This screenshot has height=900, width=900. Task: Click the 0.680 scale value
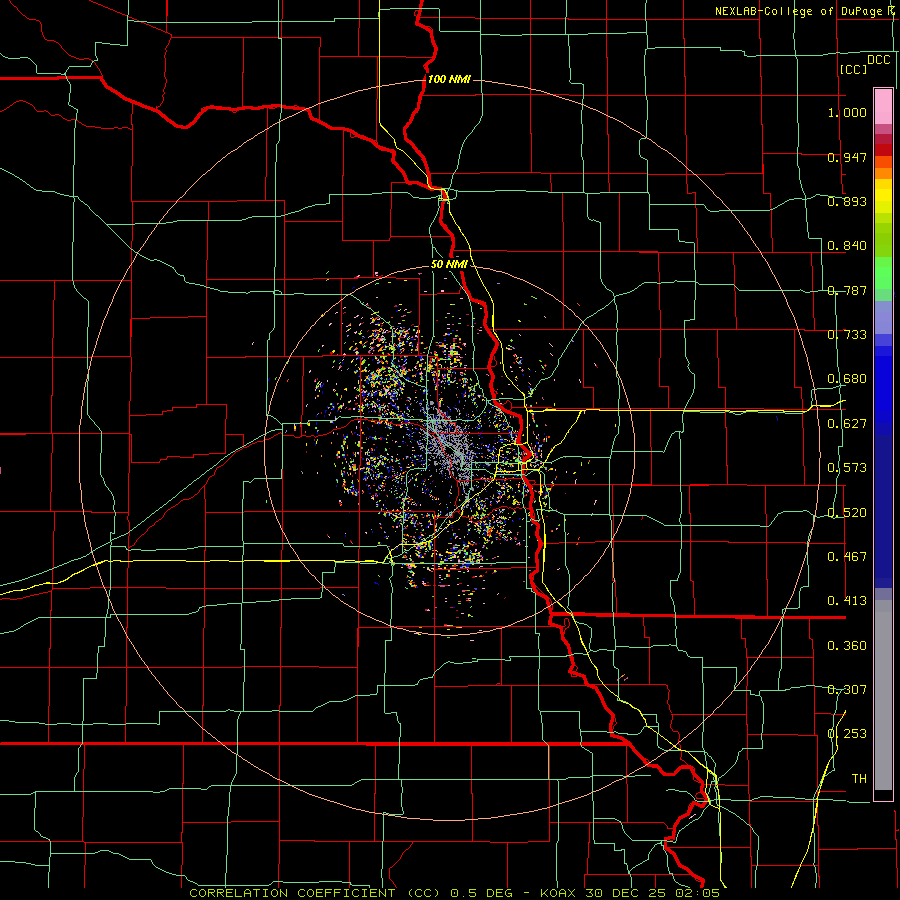coord(847,379)
